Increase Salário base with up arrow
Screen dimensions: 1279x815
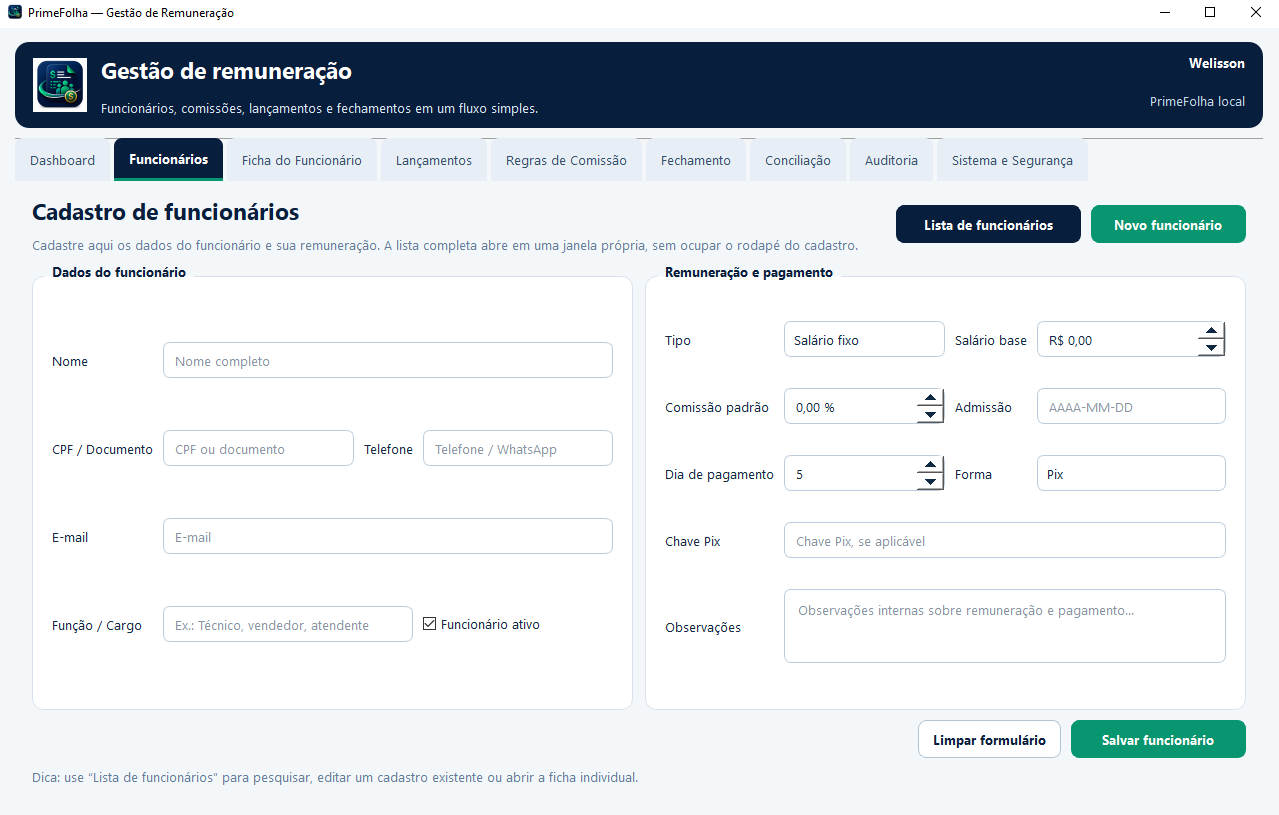click(1211, 331)
